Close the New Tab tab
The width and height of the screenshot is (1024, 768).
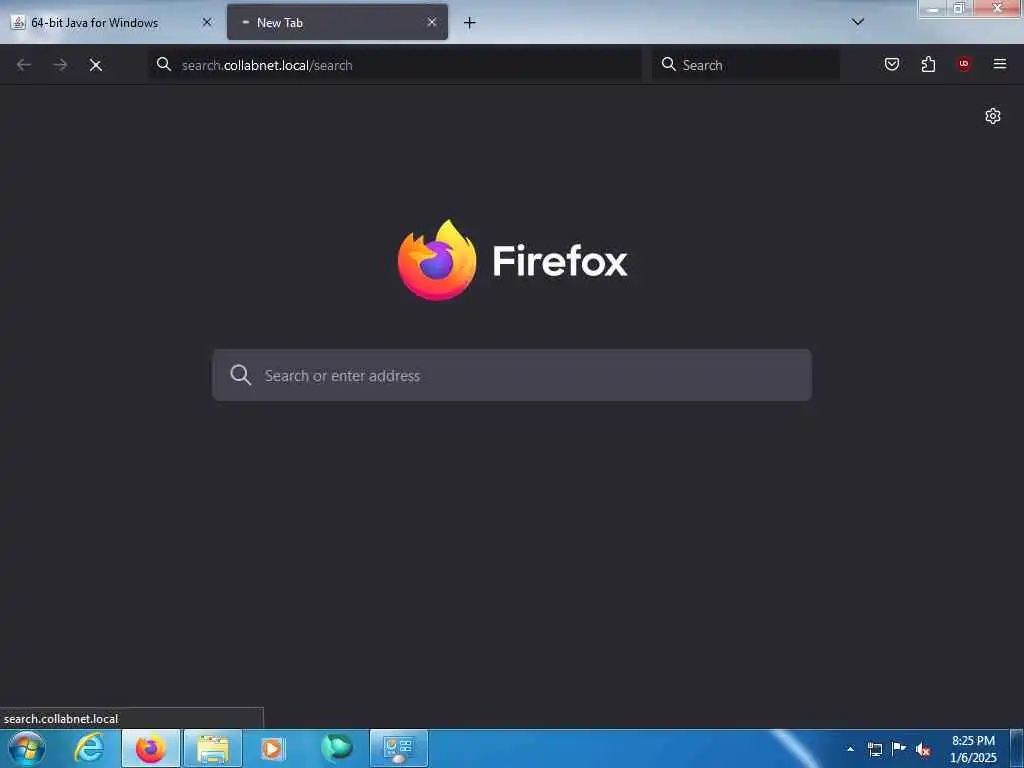[x=432, y=22]
